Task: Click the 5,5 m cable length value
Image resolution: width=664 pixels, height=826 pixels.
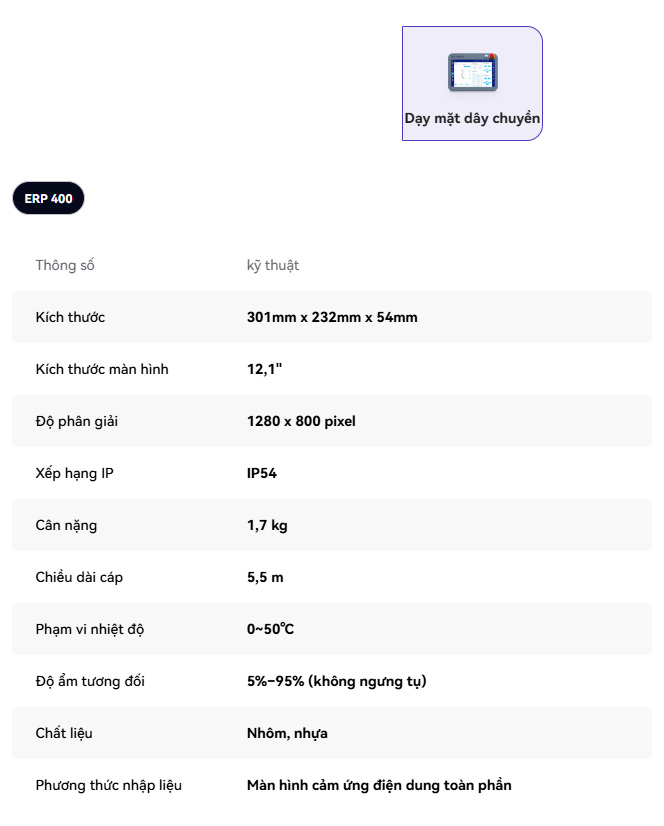Action: coord(265,577)
